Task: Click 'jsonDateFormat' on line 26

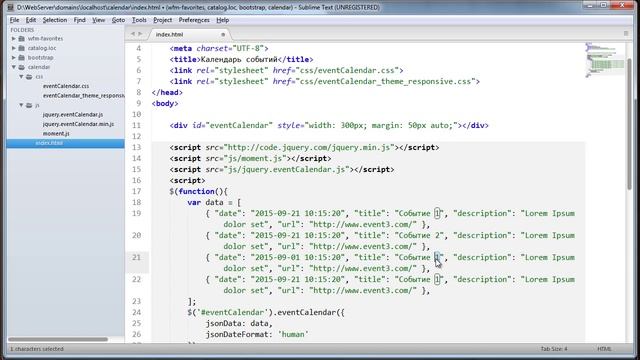Action: coord(237,334)
